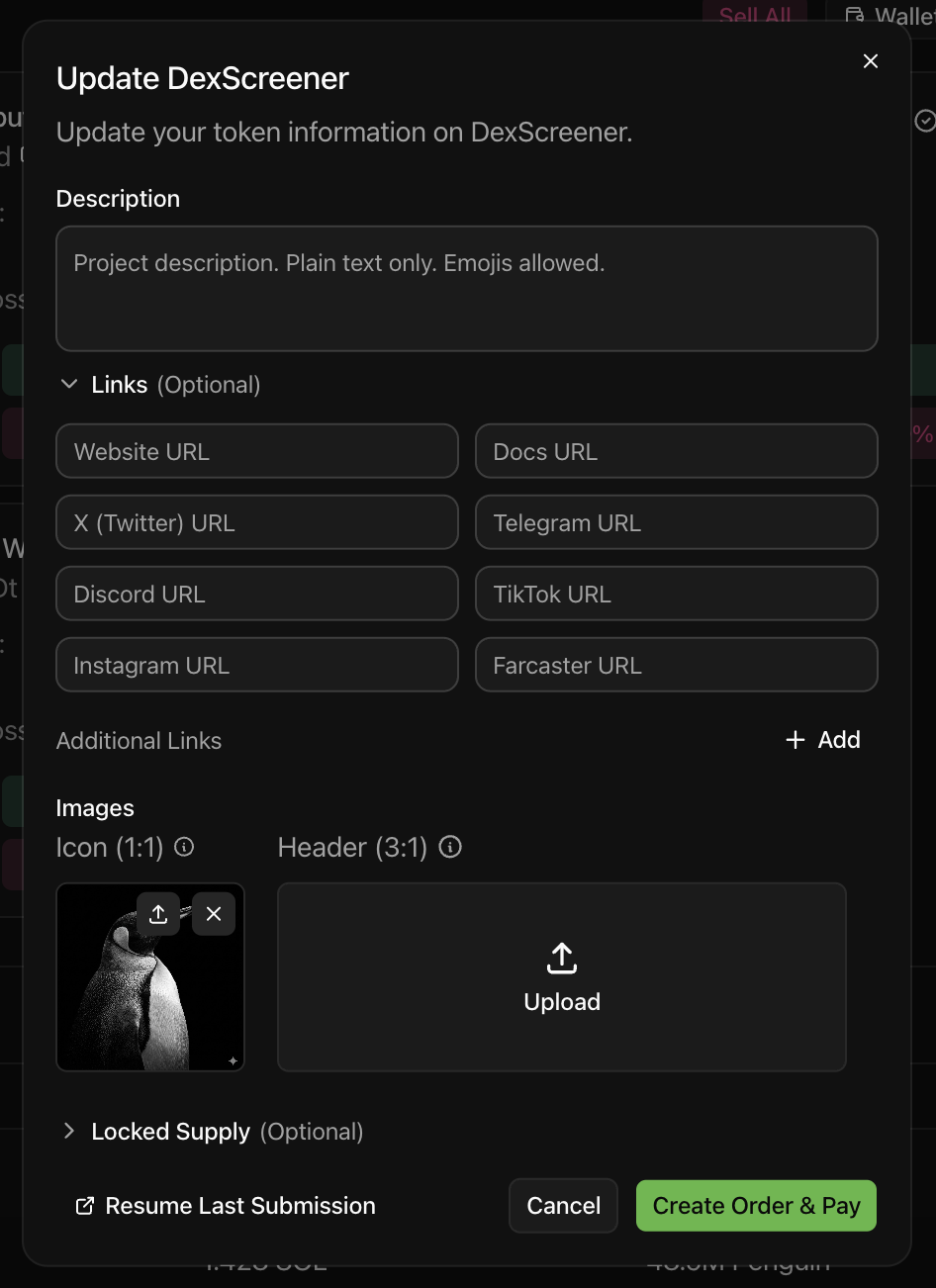Focus the Website URL field
Viewport: 936px width, 1288px height.
tap(257, 452)
